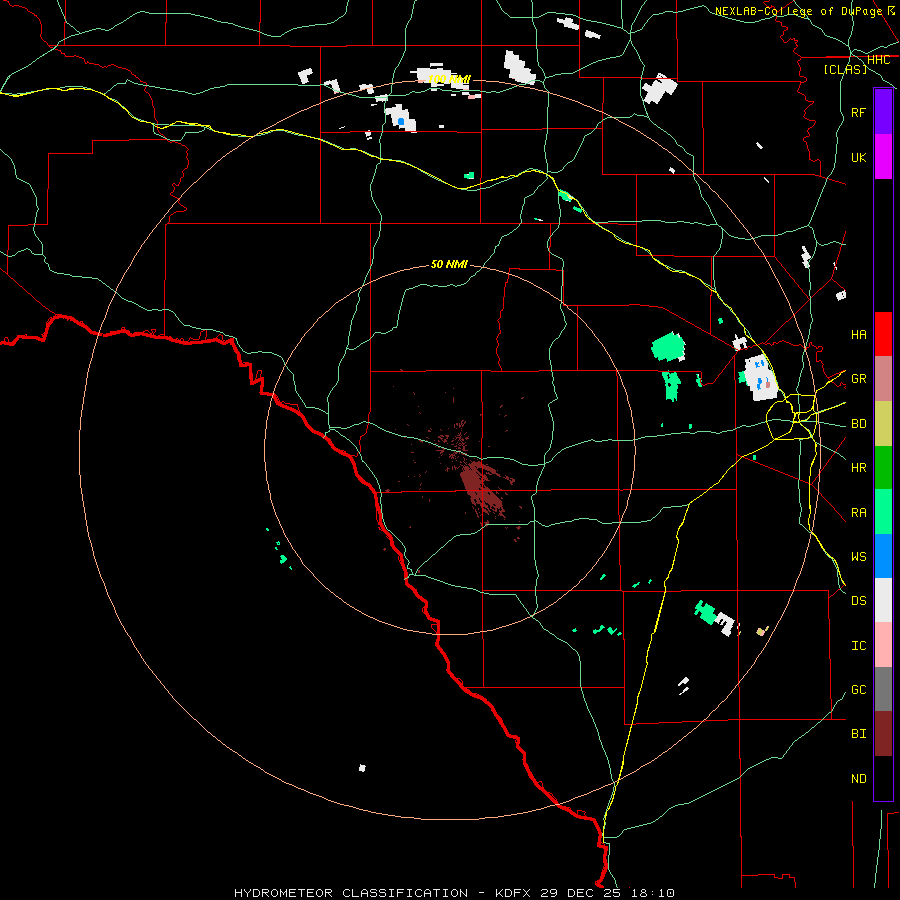Click the HHC product code label
Image resolution: width=900 pixels, height=900 pixels.
point(878,60)
